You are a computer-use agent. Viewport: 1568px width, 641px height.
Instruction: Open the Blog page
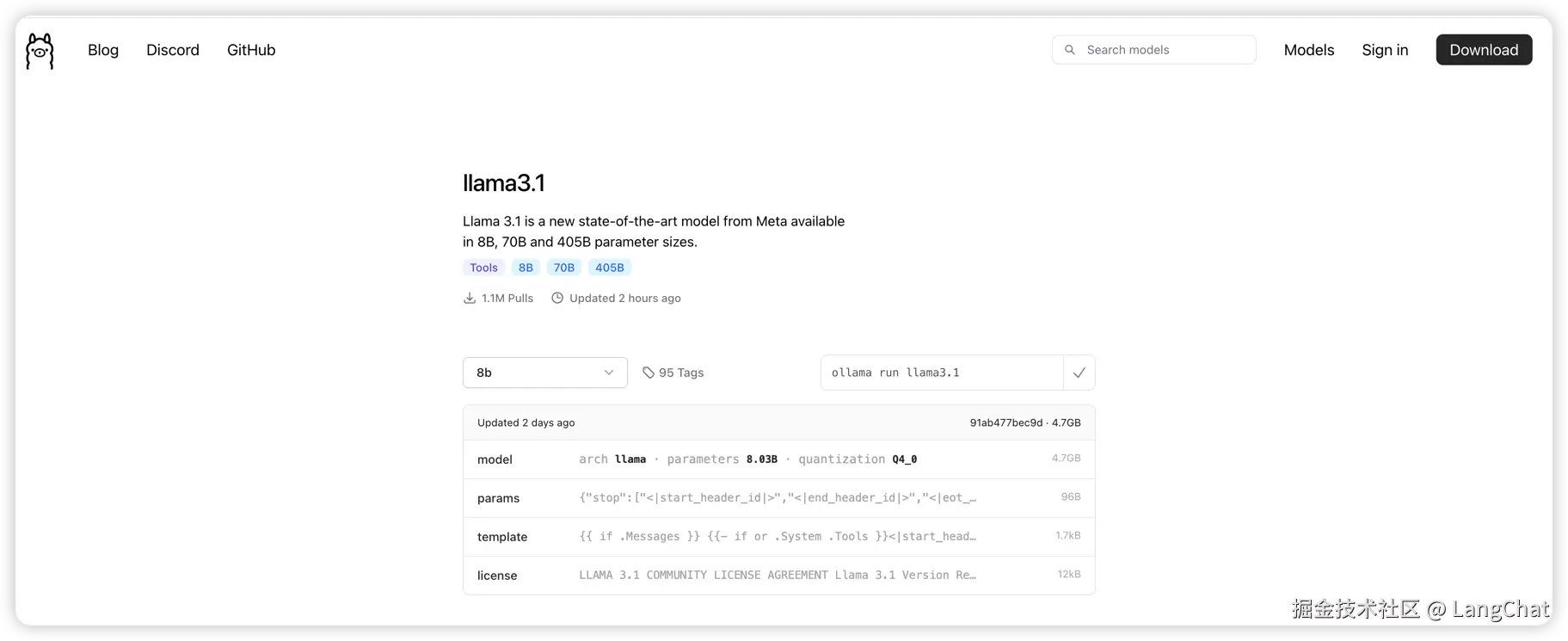(103, 50)
